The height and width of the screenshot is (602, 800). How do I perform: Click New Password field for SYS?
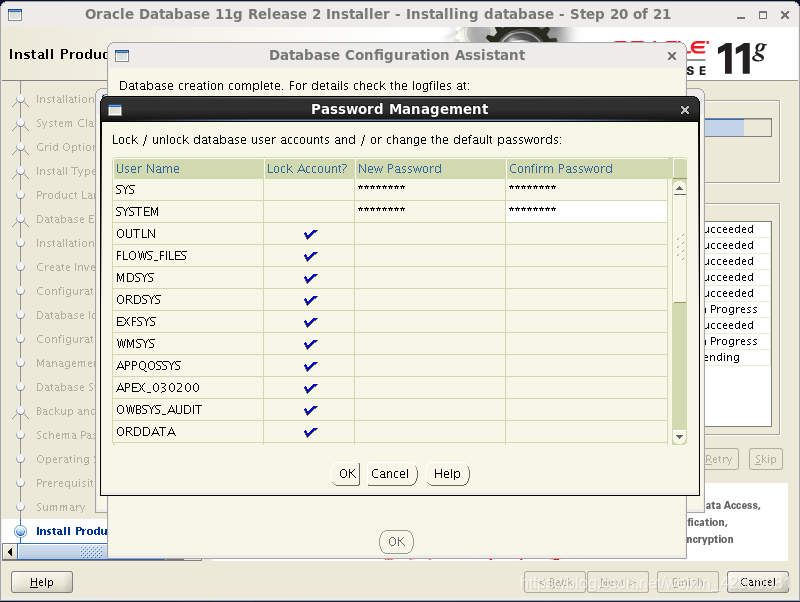430,190
